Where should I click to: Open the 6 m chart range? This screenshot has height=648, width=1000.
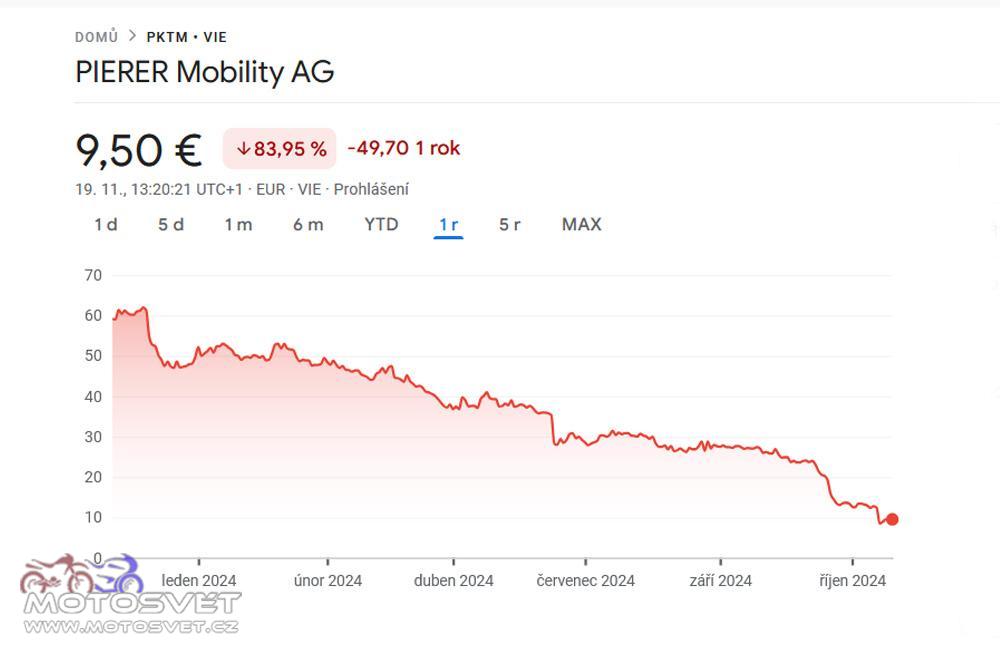(308, 225)
